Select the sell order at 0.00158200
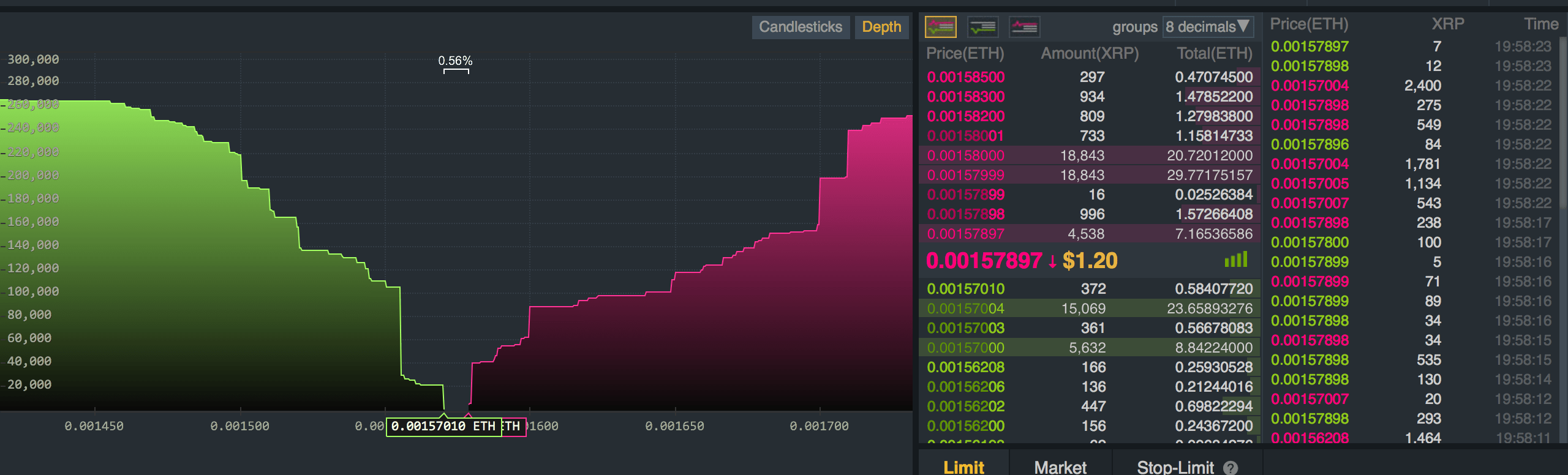1568x475 pixels. point(1090,116)
